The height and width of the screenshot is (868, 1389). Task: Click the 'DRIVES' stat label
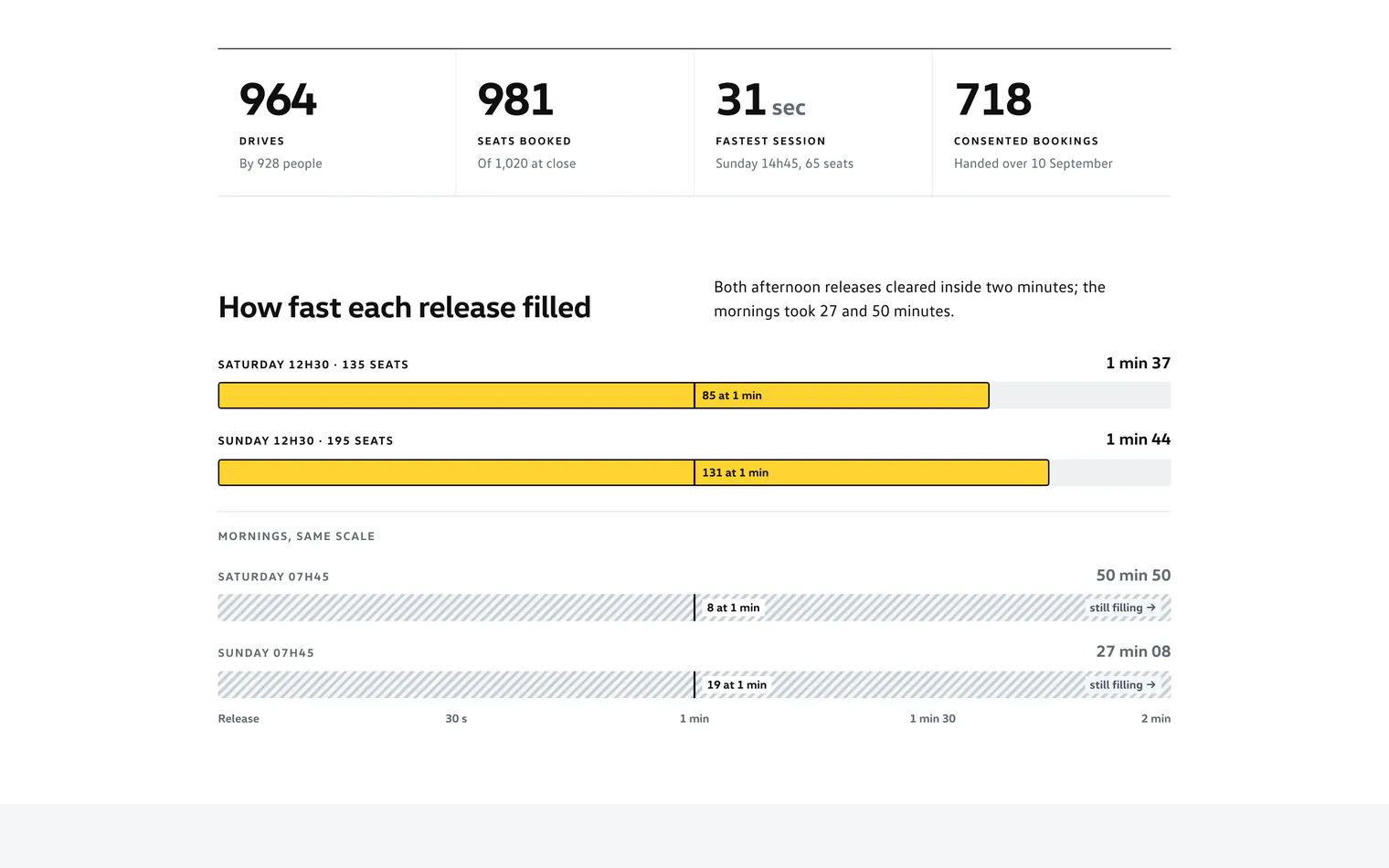(262, 142)
